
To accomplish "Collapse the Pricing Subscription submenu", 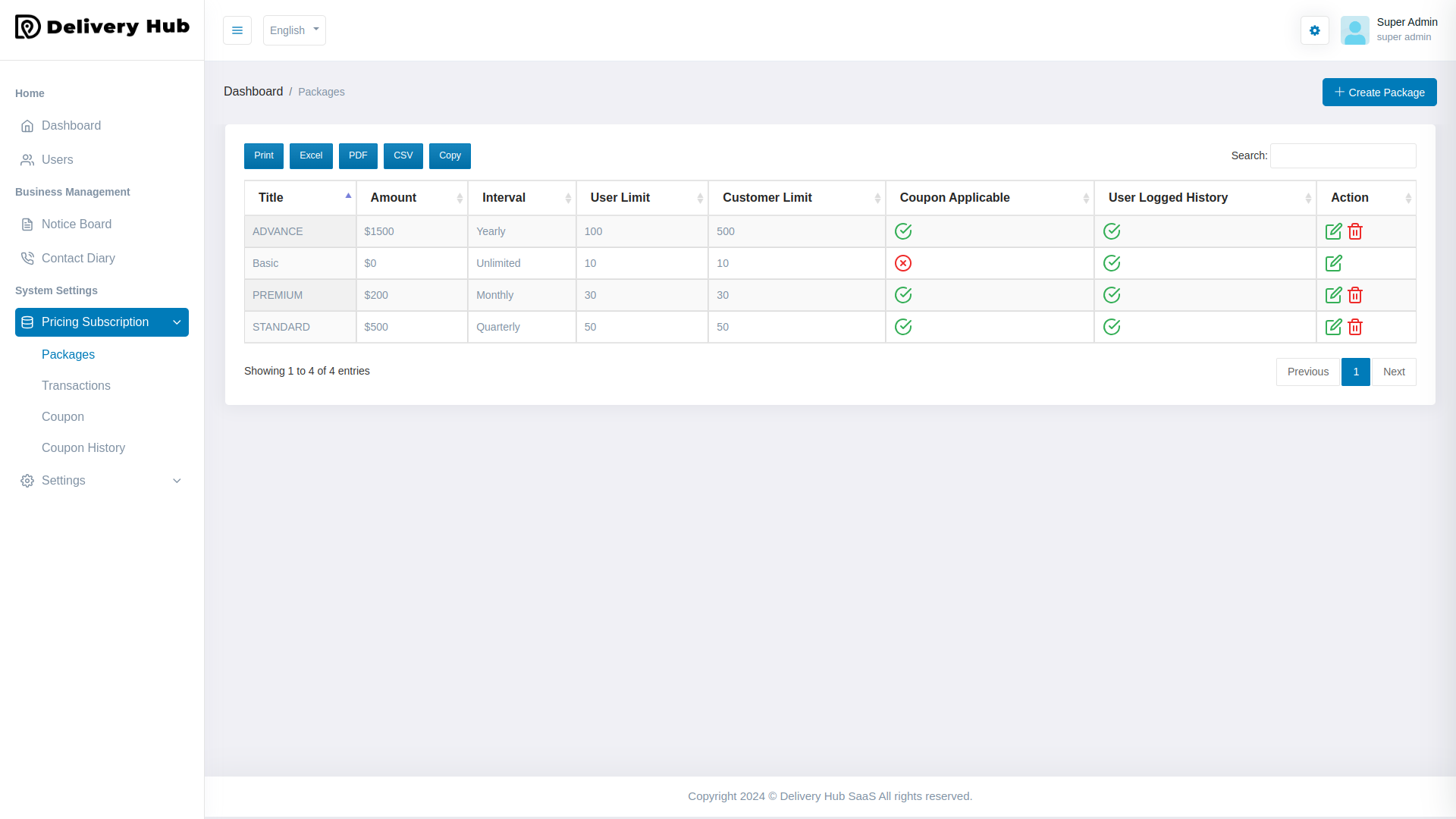I will pos(177,322).
